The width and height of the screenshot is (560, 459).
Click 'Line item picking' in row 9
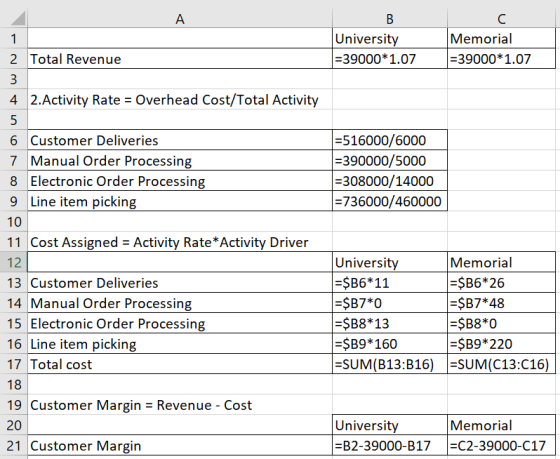click(180, 201)
